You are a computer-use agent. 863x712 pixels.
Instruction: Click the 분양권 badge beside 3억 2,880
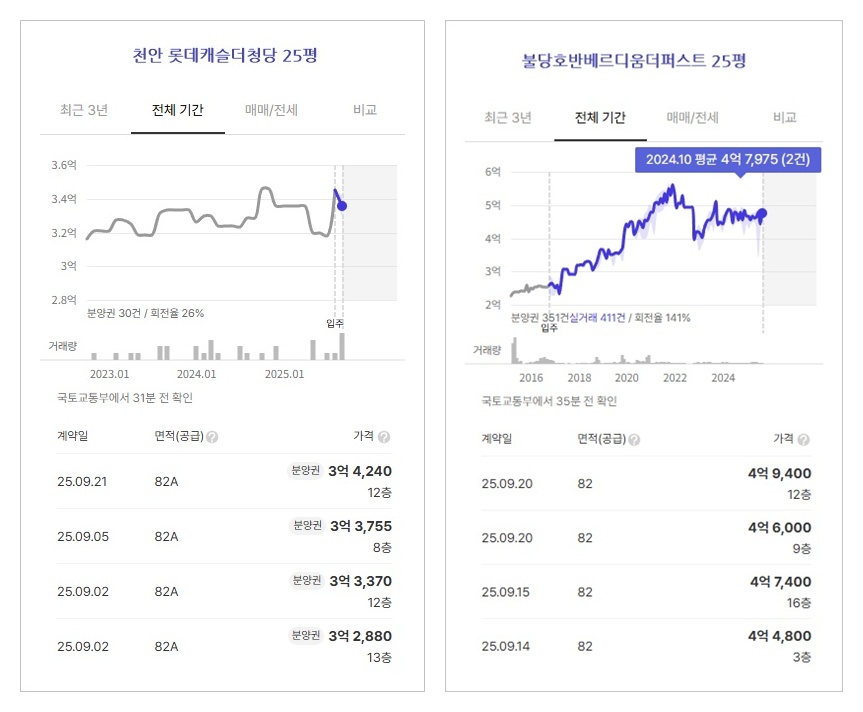pyautogui.click(x=305, y=635)
